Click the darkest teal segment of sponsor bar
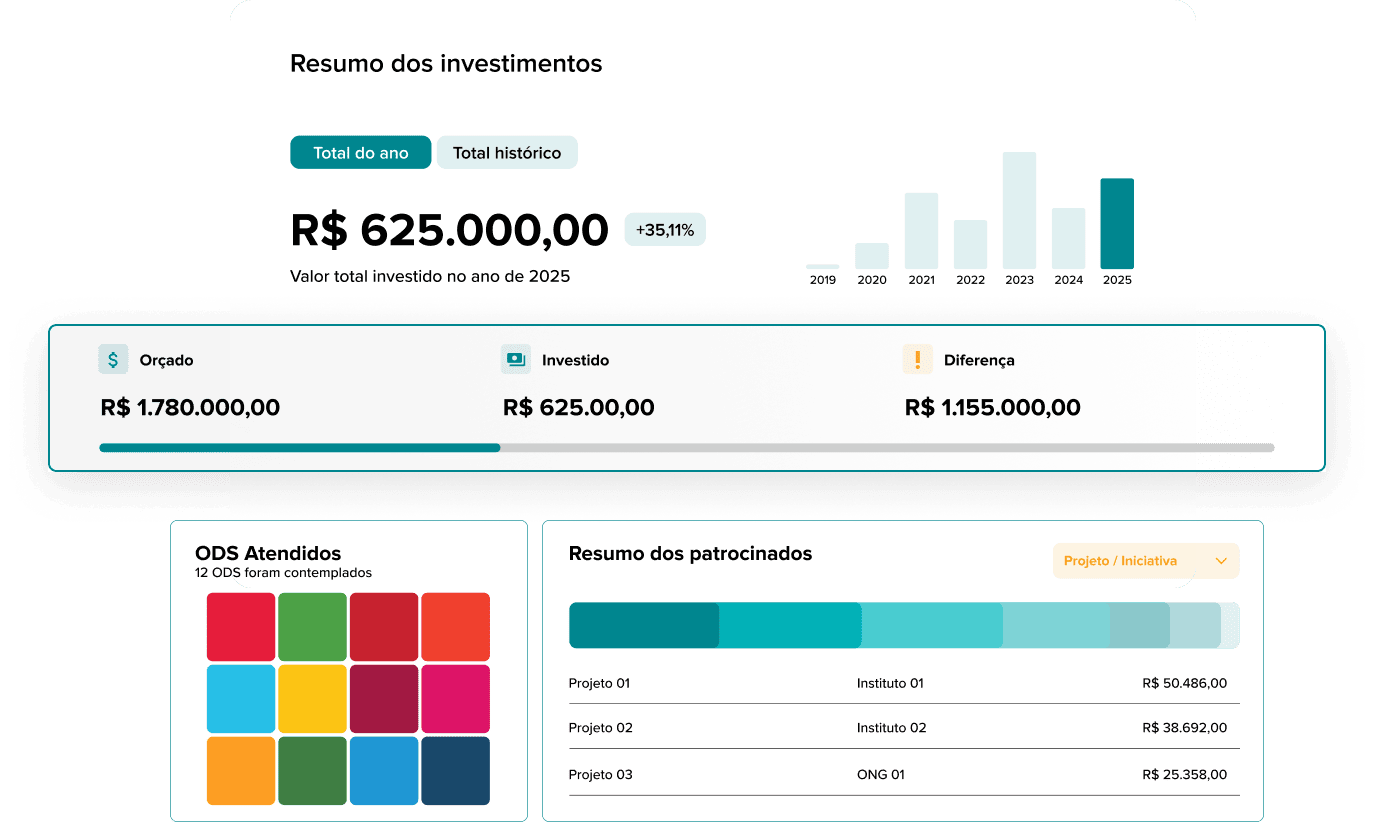This screenshot has width=1374, height=822. coord(644,626)
